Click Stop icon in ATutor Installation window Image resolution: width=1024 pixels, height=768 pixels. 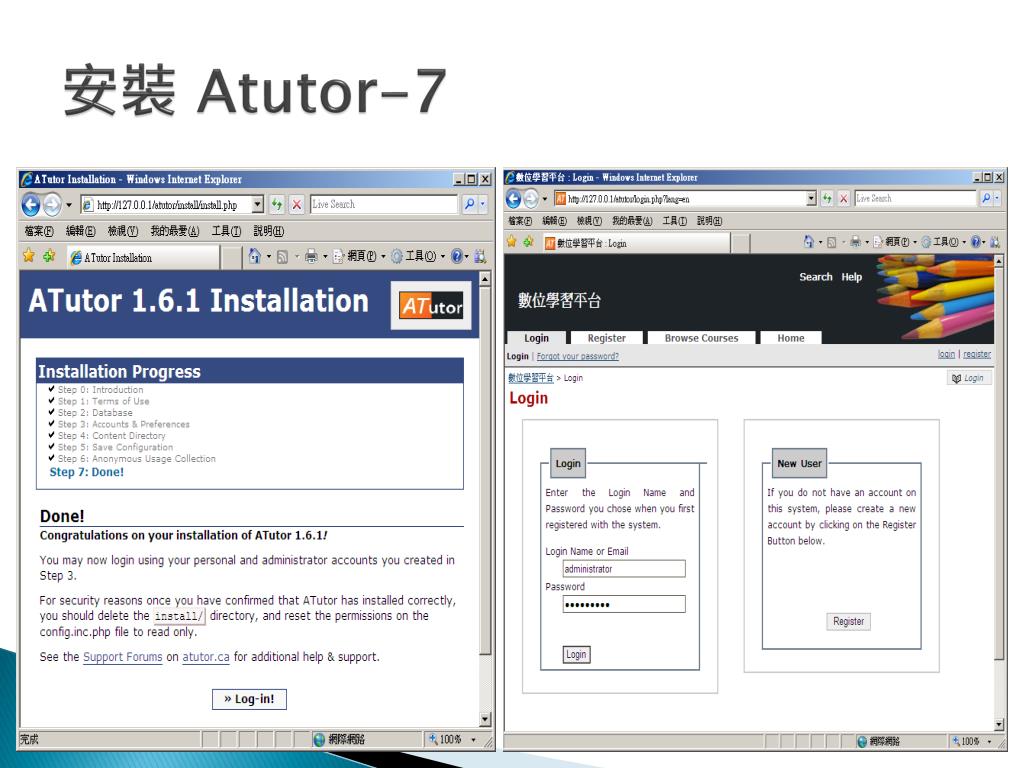point(296,204)
